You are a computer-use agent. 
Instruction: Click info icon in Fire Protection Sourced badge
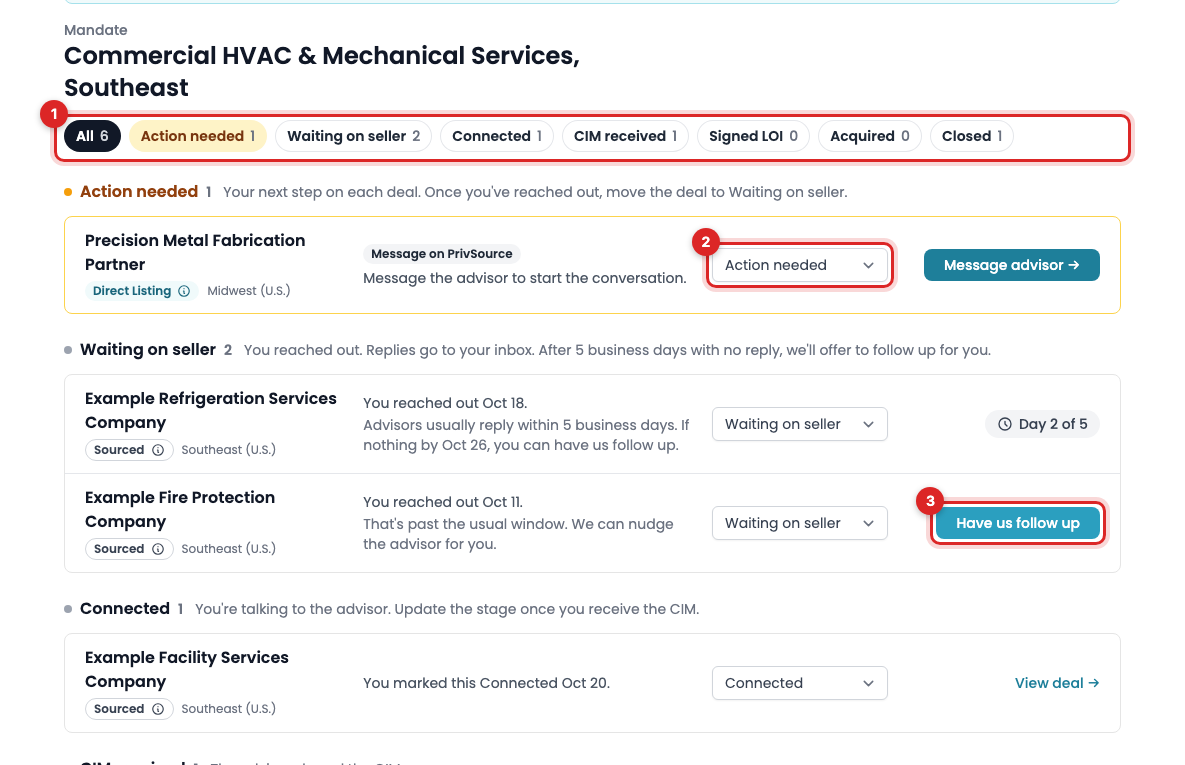coord(158,549)
